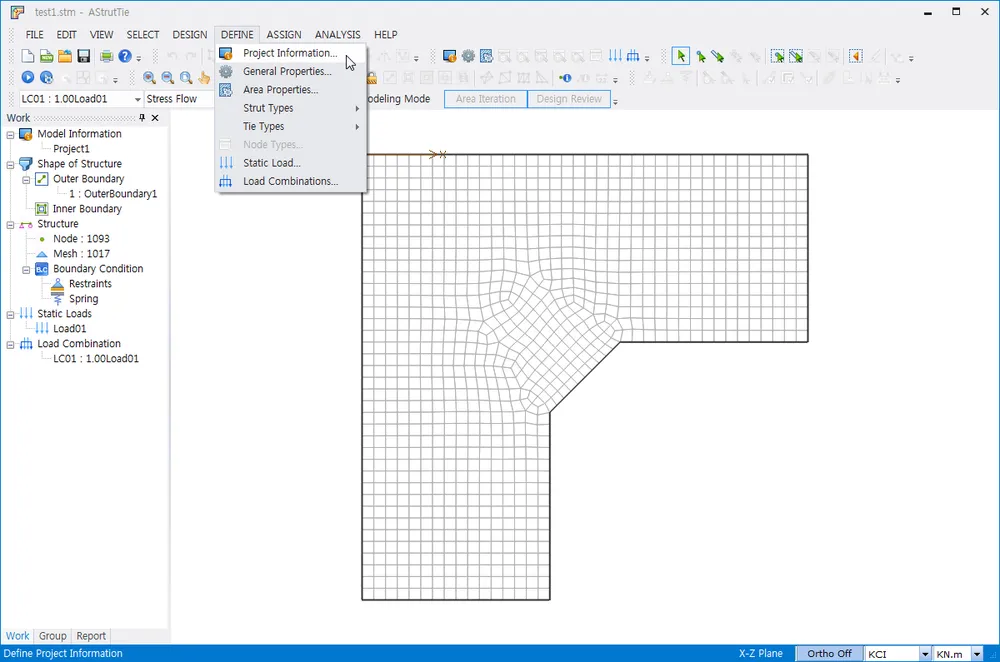Activate the zoom window magnifier icon
The image size is (1000, 662).
tap(186, 78)
